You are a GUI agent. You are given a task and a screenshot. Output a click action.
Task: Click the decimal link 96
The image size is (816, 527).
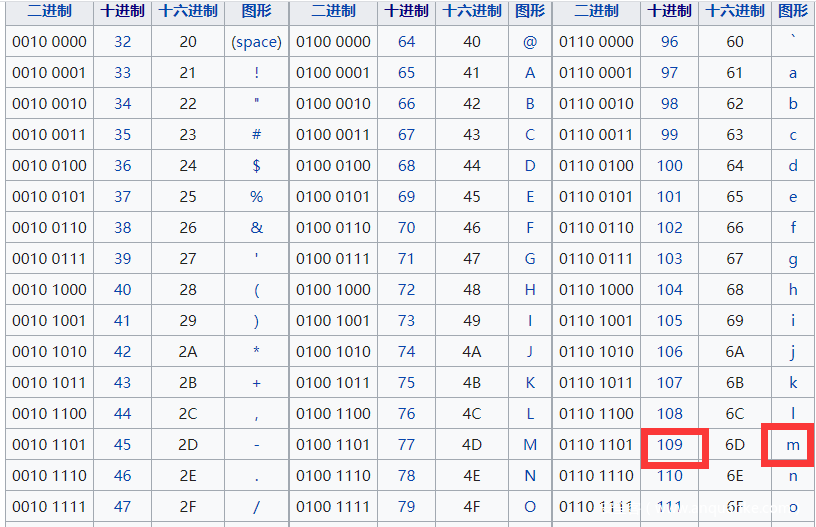point(670,42)
